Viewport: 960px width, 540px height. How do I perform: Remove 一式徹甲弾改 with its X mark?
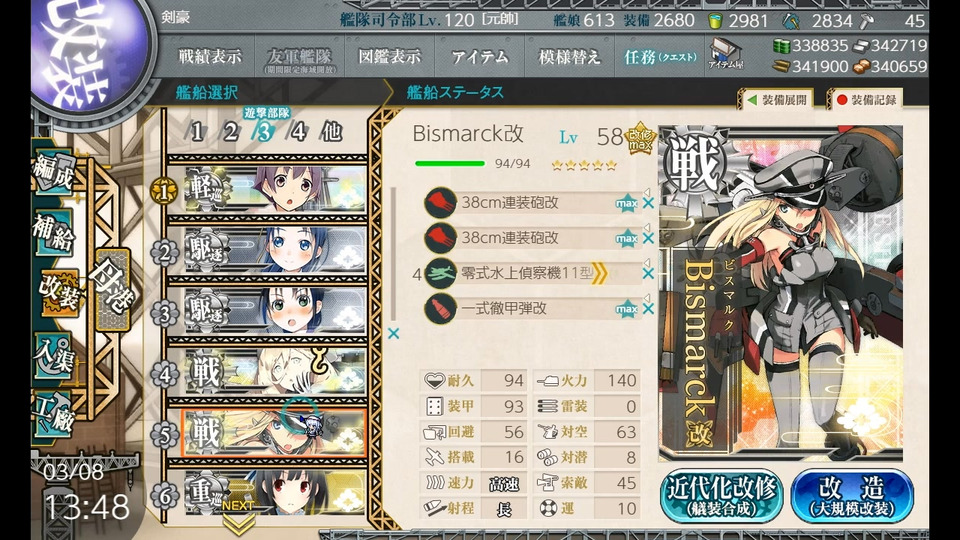[648, 309]
